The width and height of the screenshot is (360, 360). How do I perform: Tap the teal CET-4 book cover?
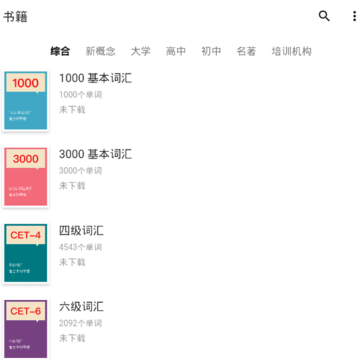26,253
